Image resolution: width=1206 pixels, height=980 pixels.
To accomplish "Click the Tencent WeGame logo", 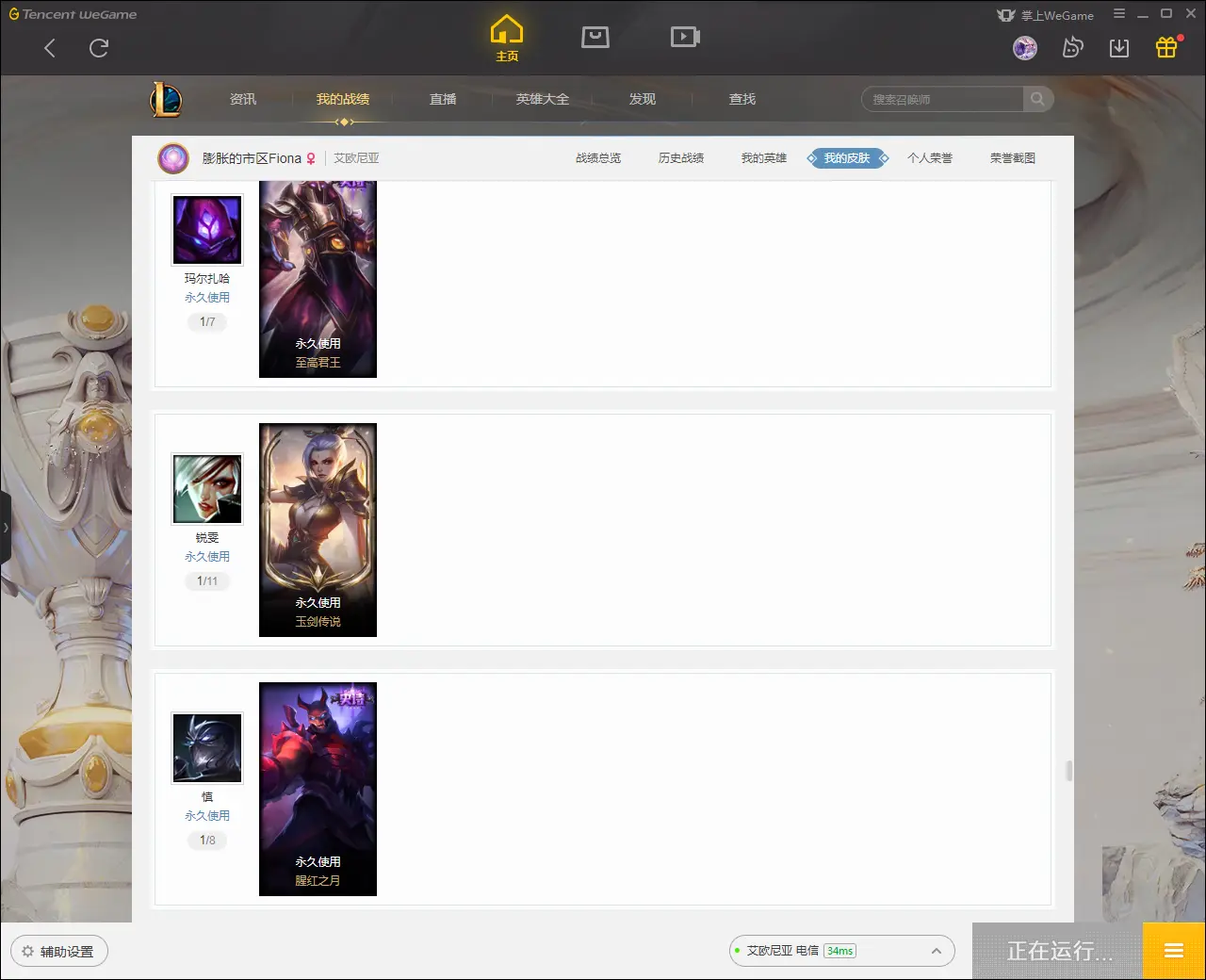I will click(x=73, y=15).
